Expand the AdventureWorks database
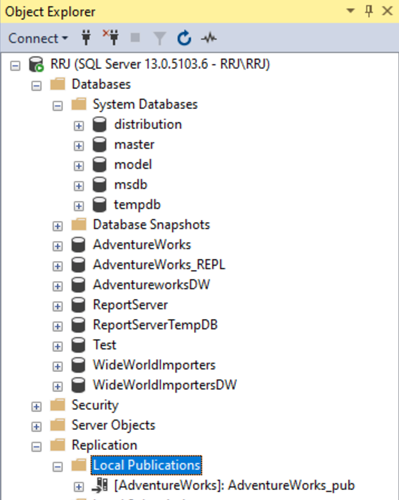This screenshot has width=399, height=500. click(x=58, y=246)
